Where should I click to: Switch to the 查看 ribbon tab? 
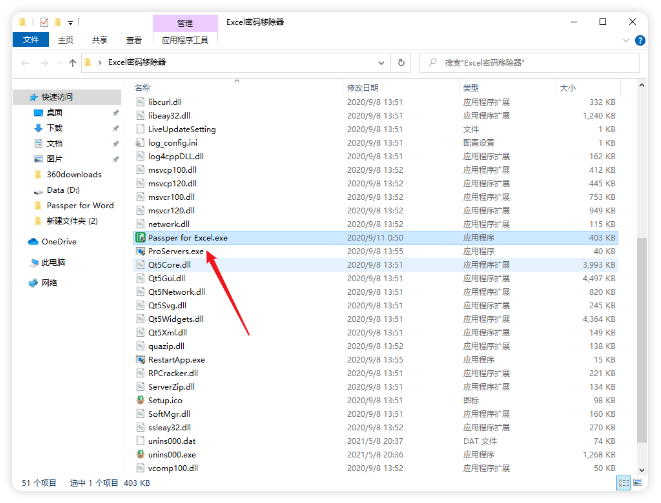133,40
